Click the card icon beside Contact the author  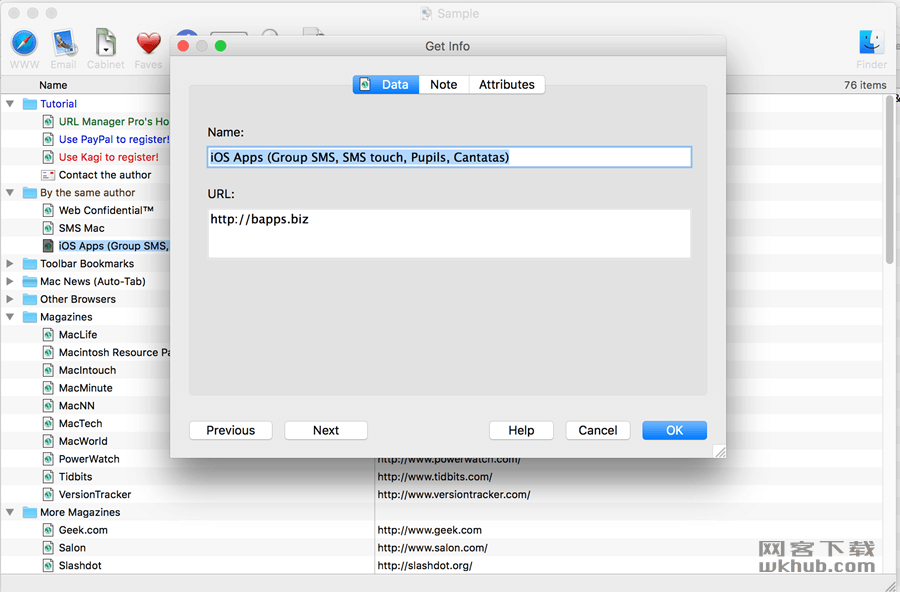[x=48, y=175]
